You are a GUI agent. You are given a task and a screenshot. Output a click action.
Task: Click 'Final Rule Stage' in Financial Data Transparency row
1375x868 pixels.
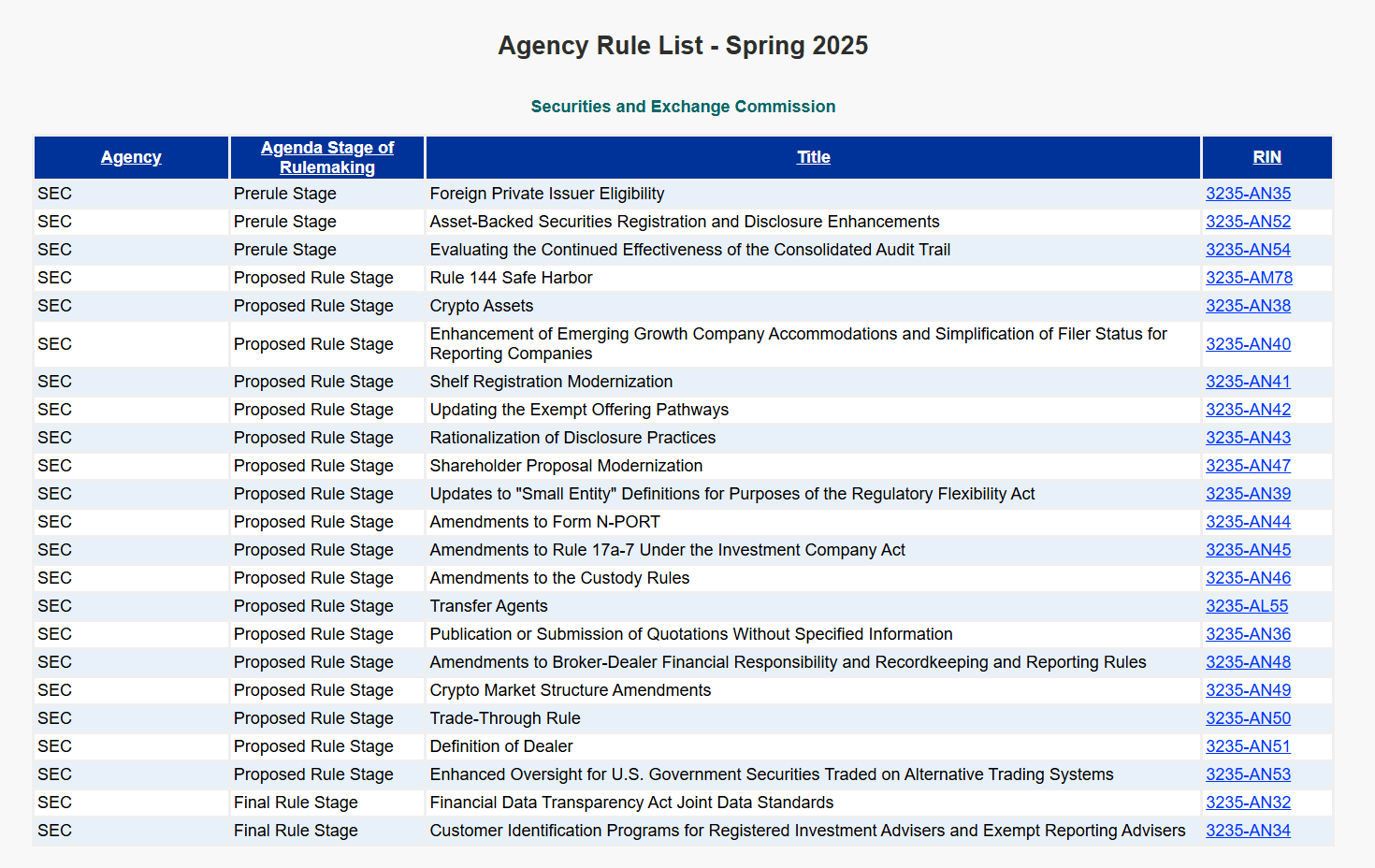click(x=296, y=803)
